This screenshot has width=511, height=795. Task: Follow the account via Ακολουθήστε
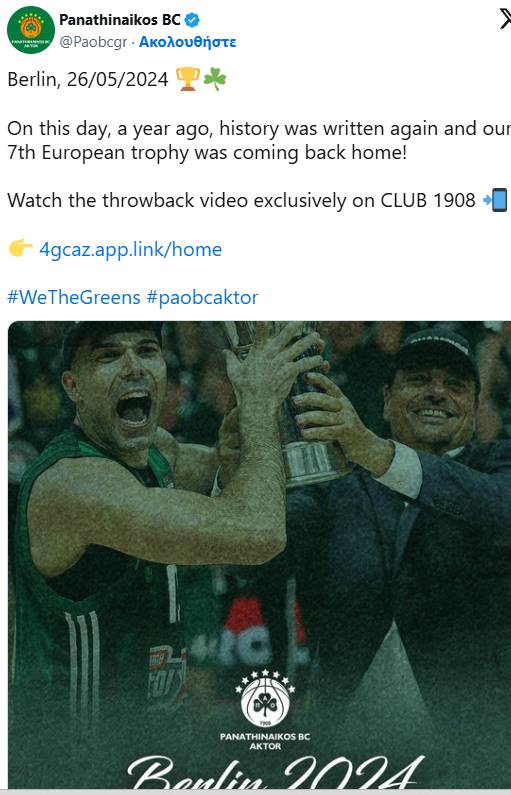[x=188, y=42]
